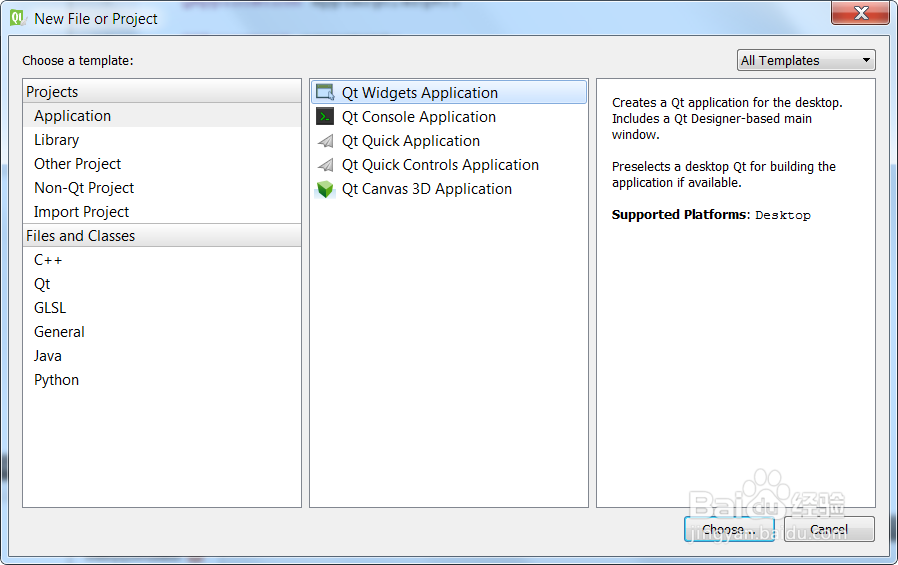Click the Qt Creator logo in title bar
The width and height of the screenshot is (898, 565).
pos(18,18)
